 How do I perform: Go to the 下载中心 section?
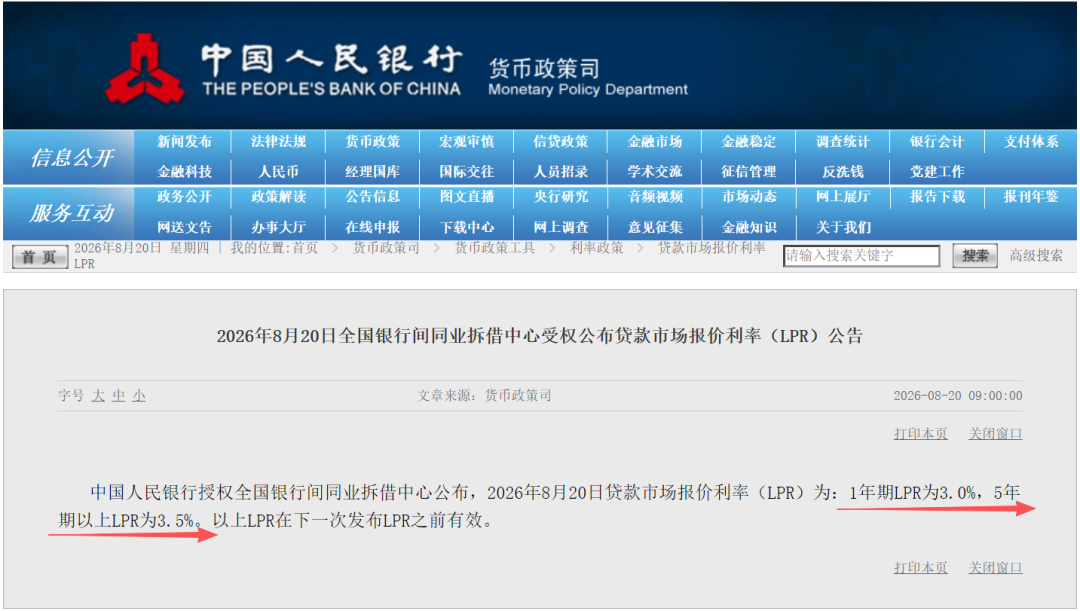467,227
